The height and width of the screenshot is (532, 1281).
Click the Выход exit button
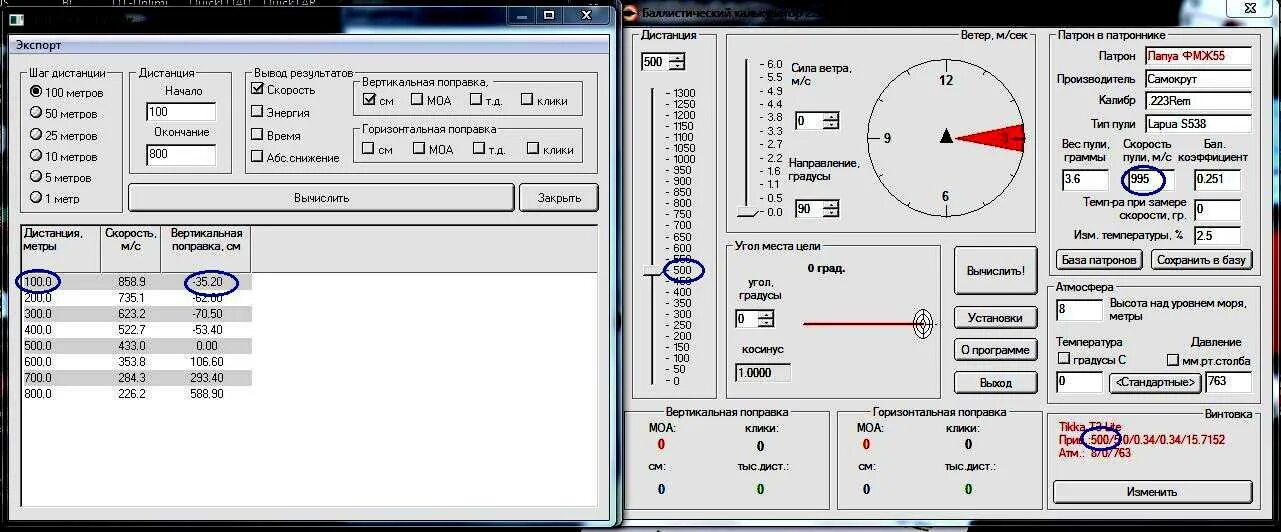(996, 382)
